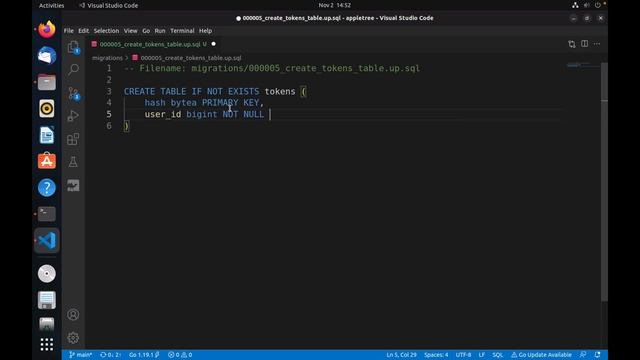Show Applications grid in the dock
Screen dimensions: 640x360
coord(47,344)
